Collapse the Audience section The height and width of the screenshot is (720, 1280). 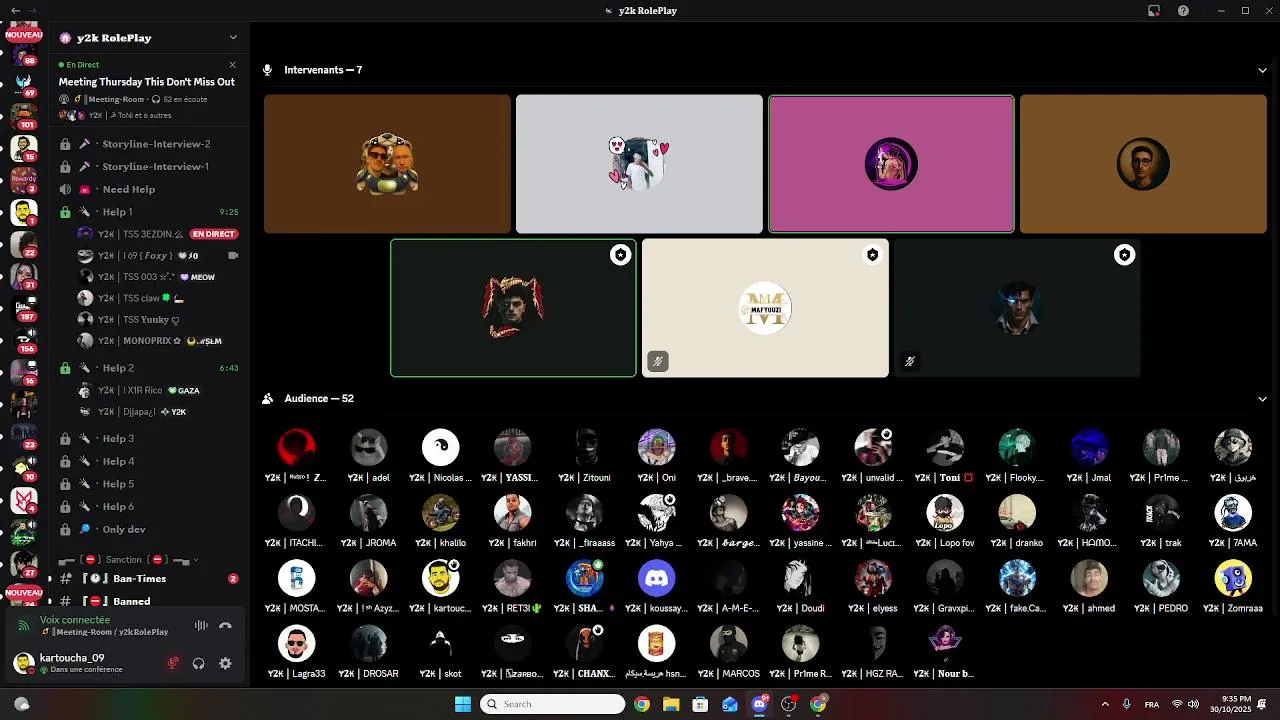coord(1262,398)
